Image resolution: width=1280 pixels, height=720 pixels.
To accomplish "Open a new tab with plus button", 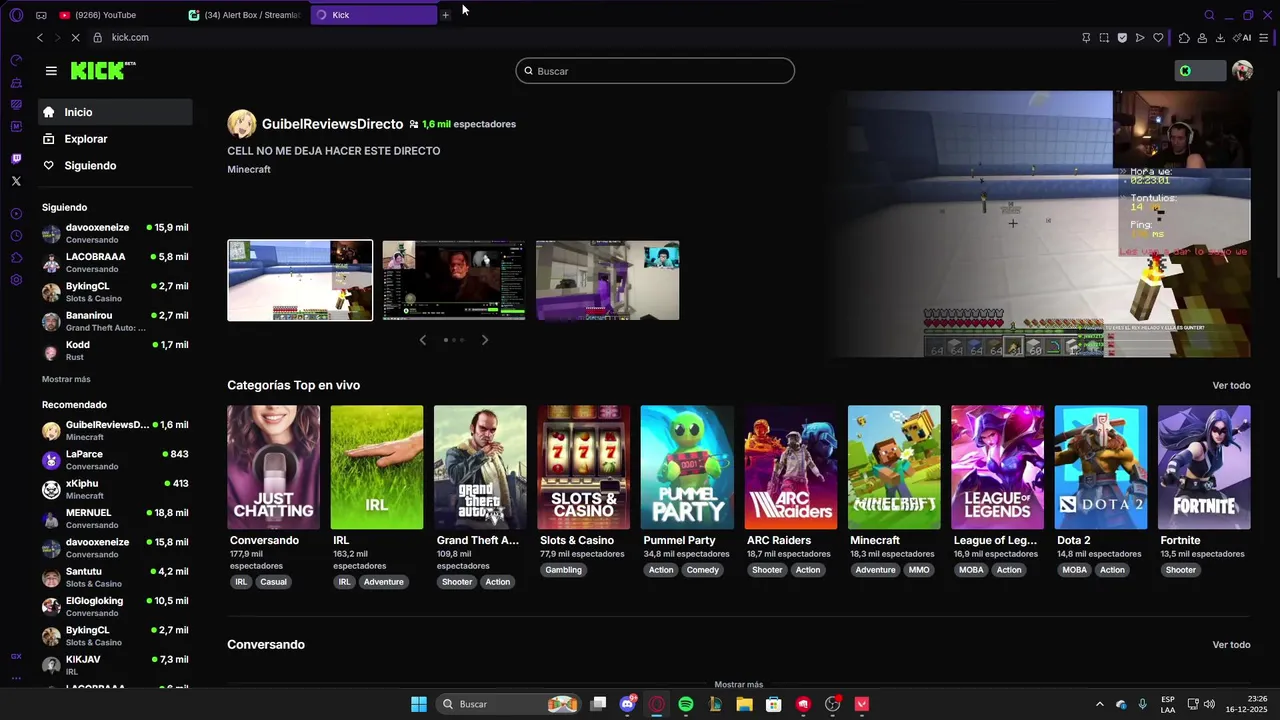I will (x=445, y=15).
